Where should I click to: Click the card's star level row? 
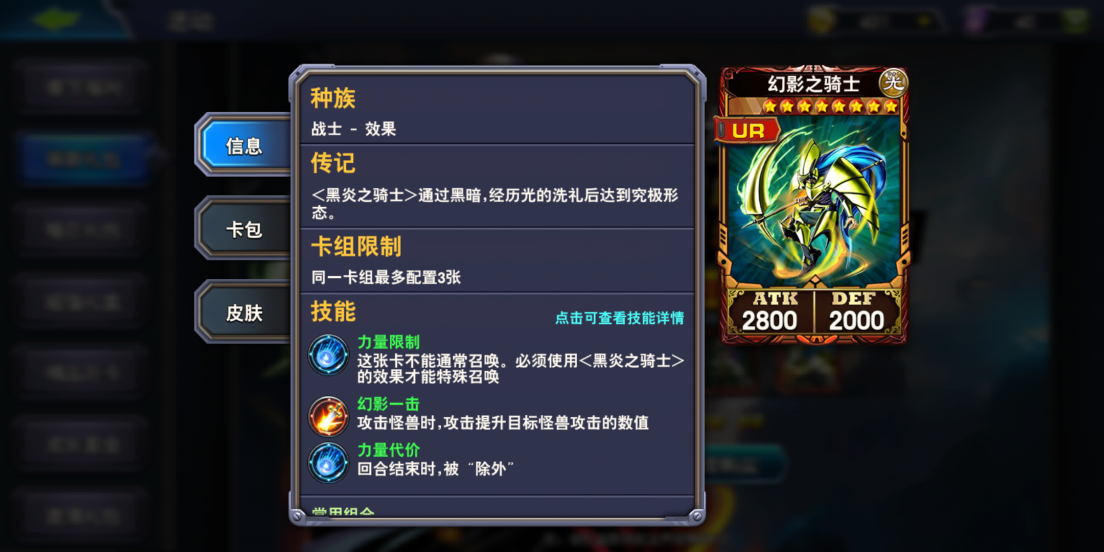pyautogui.click(x=830, y=107)
